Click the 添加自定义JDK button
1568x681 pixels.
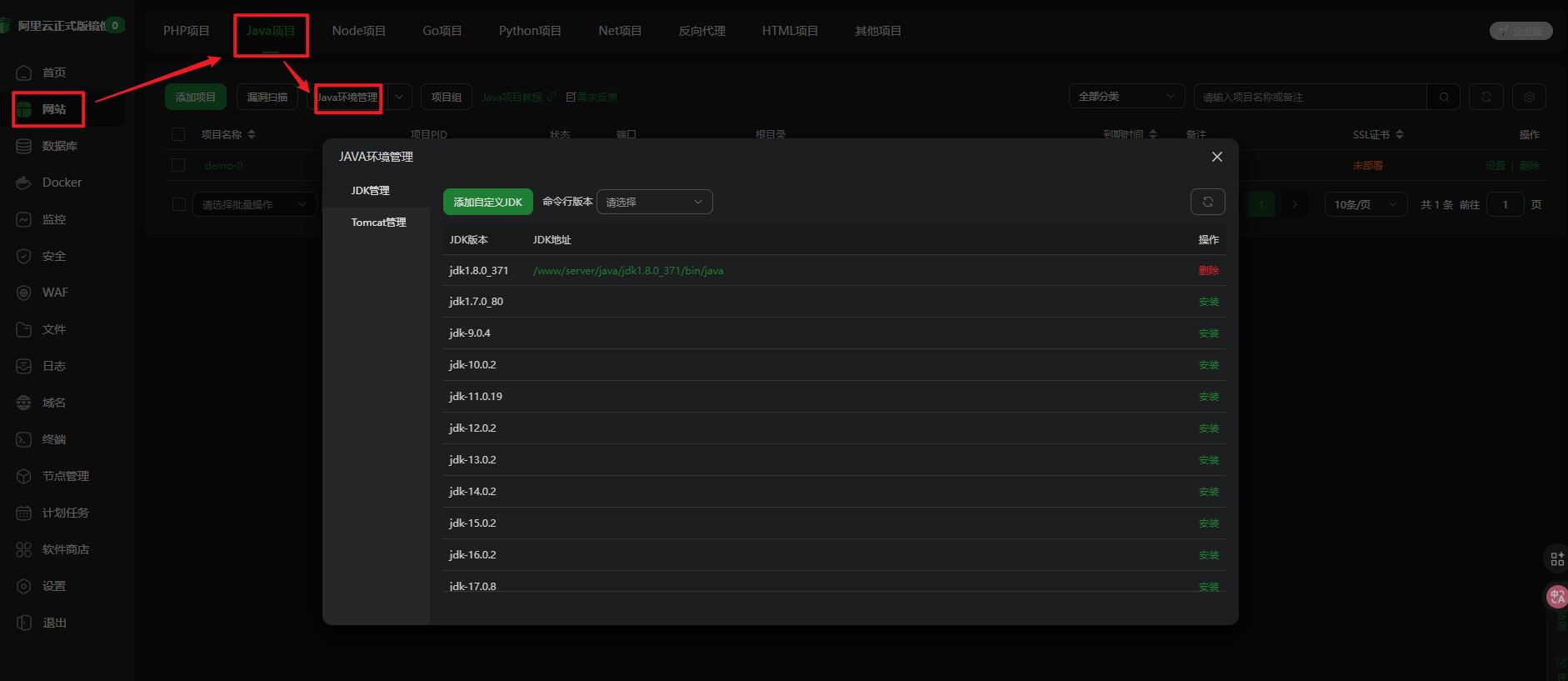coord(487,202)
